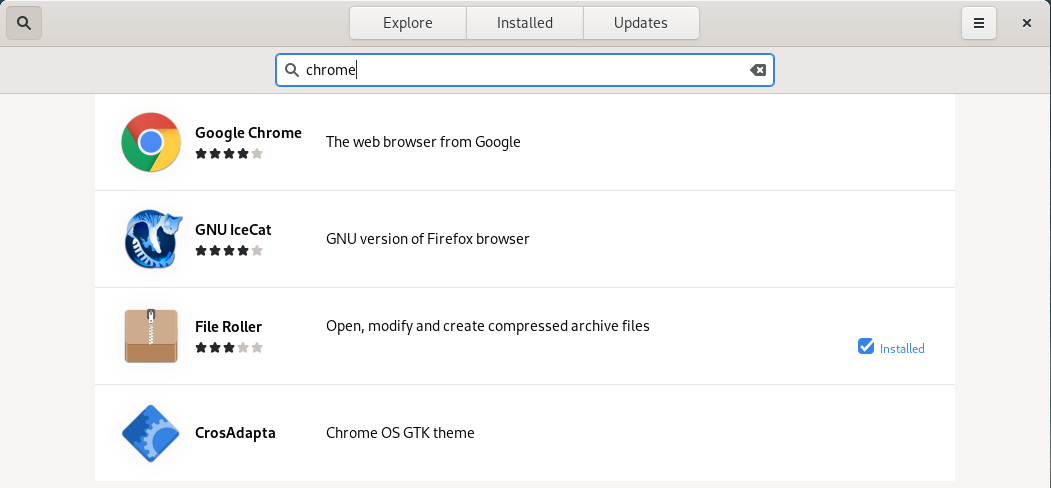Viewport: 1051px width, 488px height.
Task: Open the GNU IceCat title link
Action: pos(233,230)
